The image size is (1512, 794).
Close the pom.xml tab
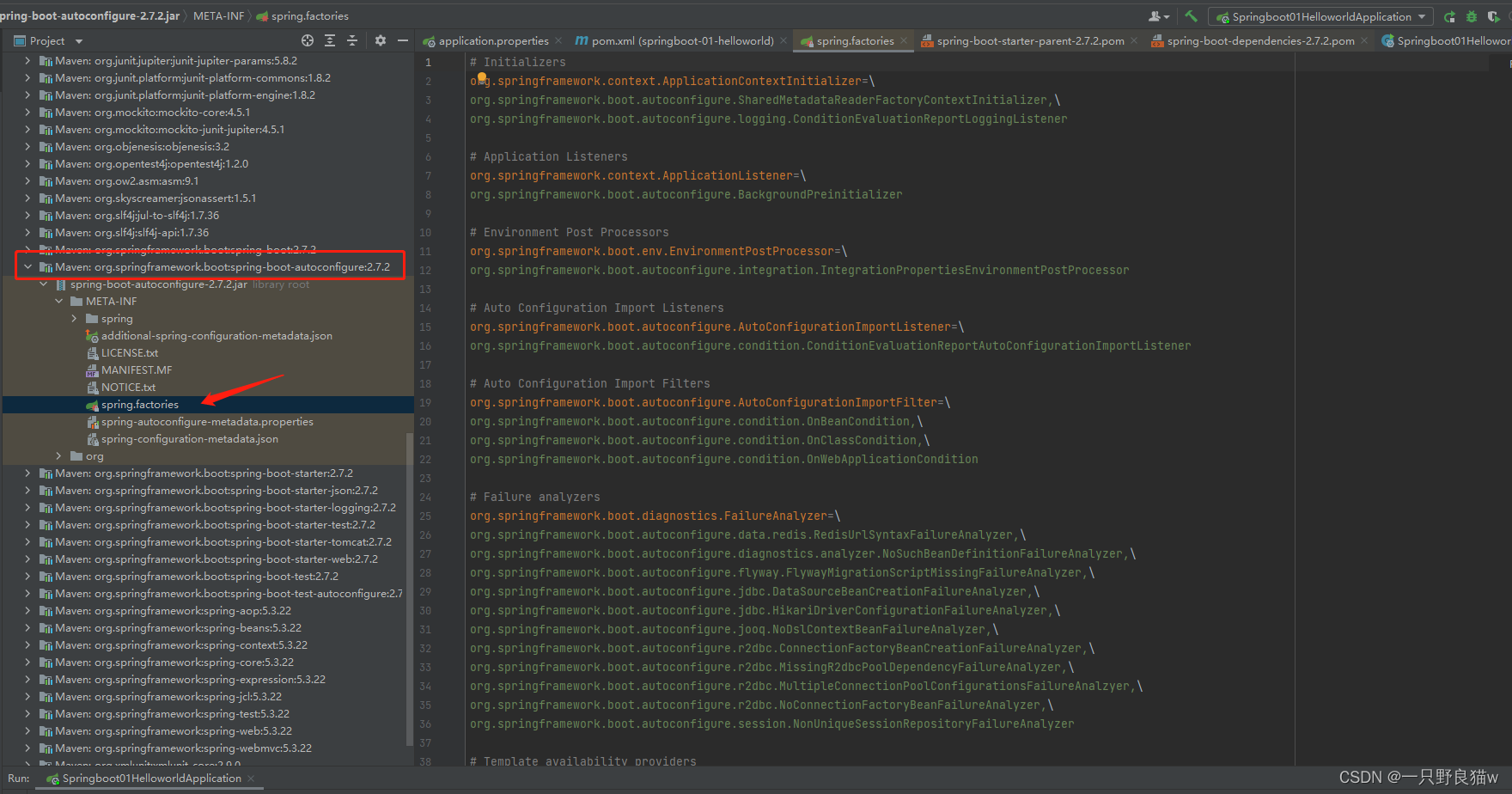click(x=783, y=40)
